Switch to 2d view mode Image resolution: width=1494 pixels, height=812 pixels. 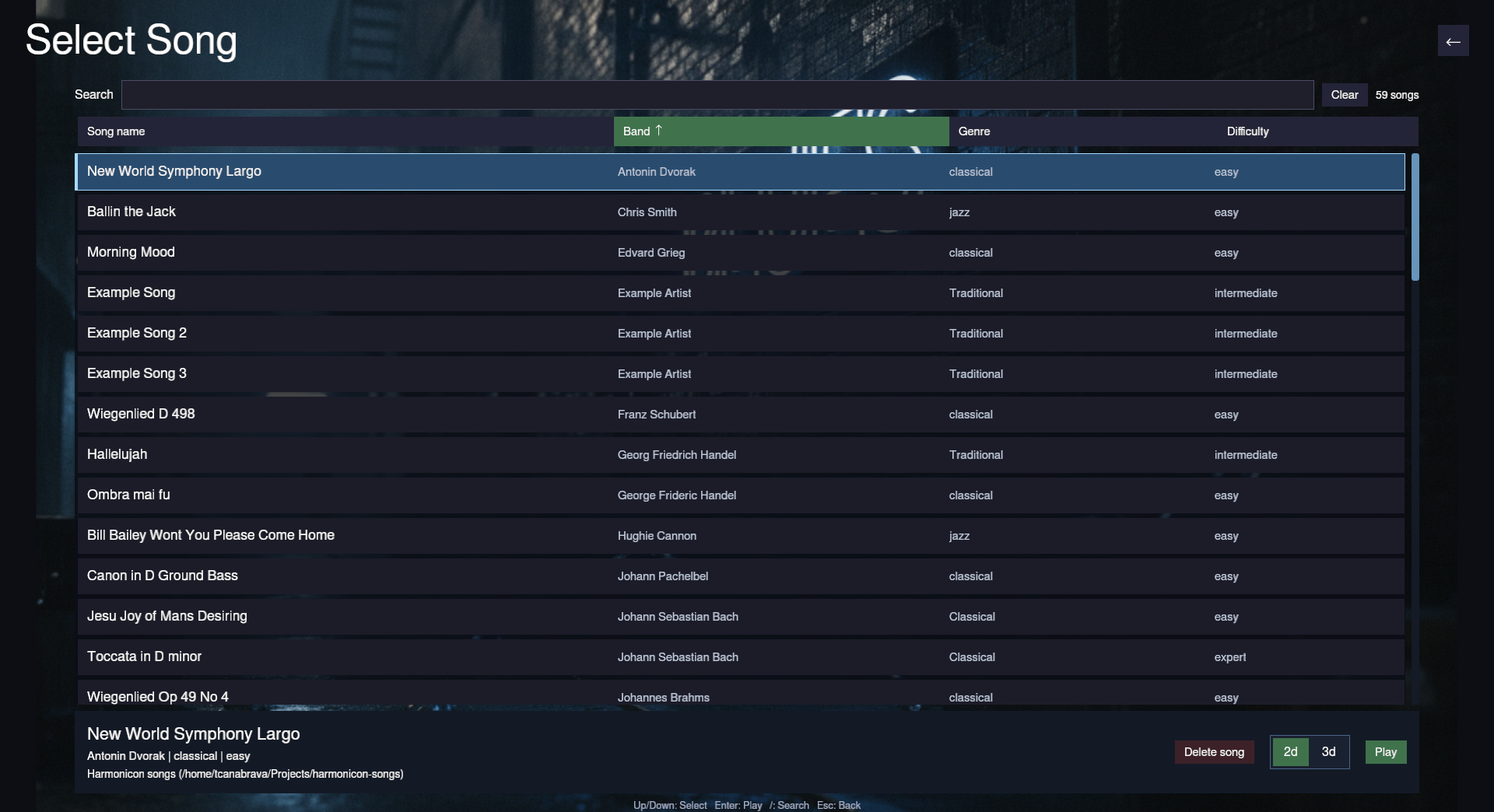pos(1290,752)
